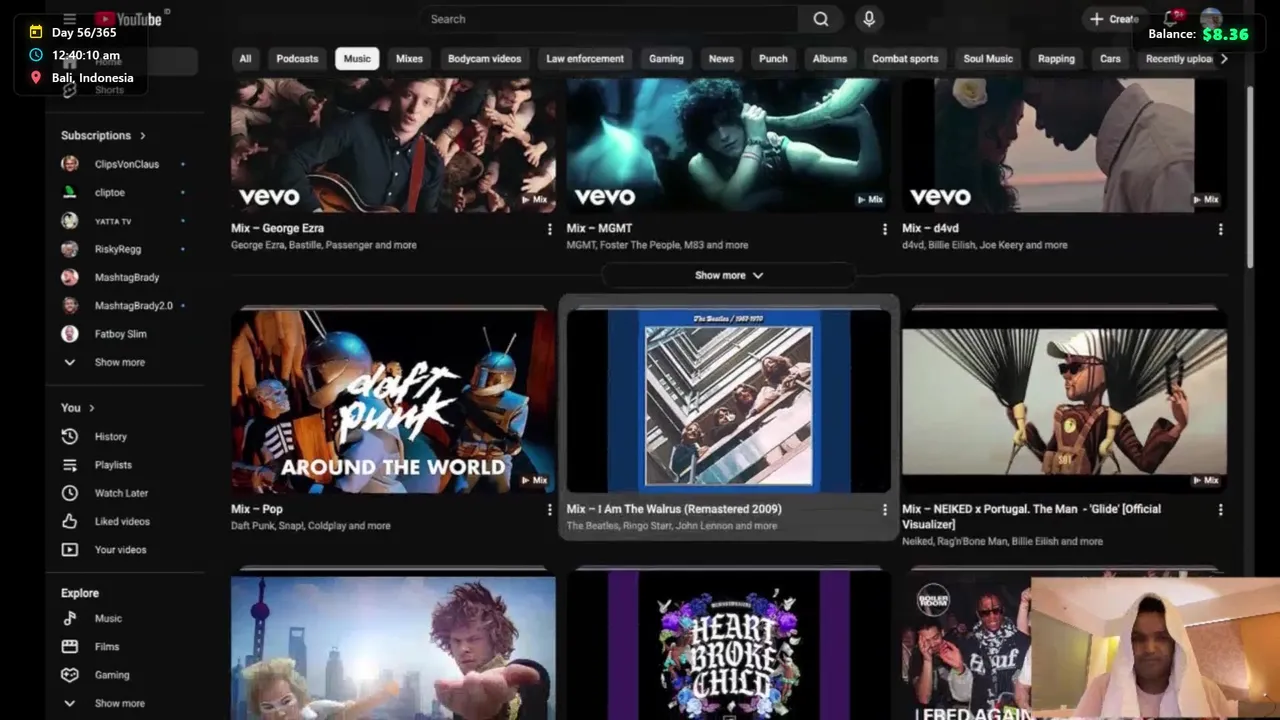This screenshot has height=720, width=1280.
Task: Open options for Mix – George Ezra
Action: [549, 229]
